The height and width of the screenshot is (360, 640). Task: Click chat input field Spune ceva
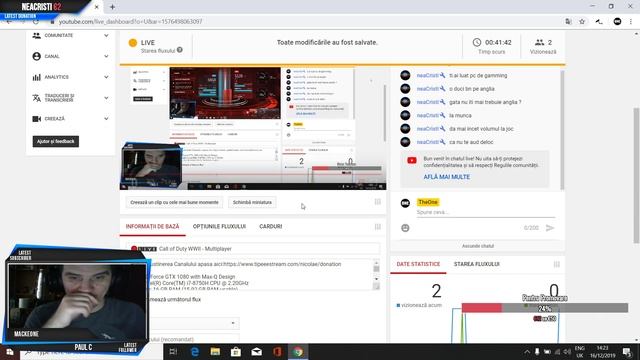486,212
